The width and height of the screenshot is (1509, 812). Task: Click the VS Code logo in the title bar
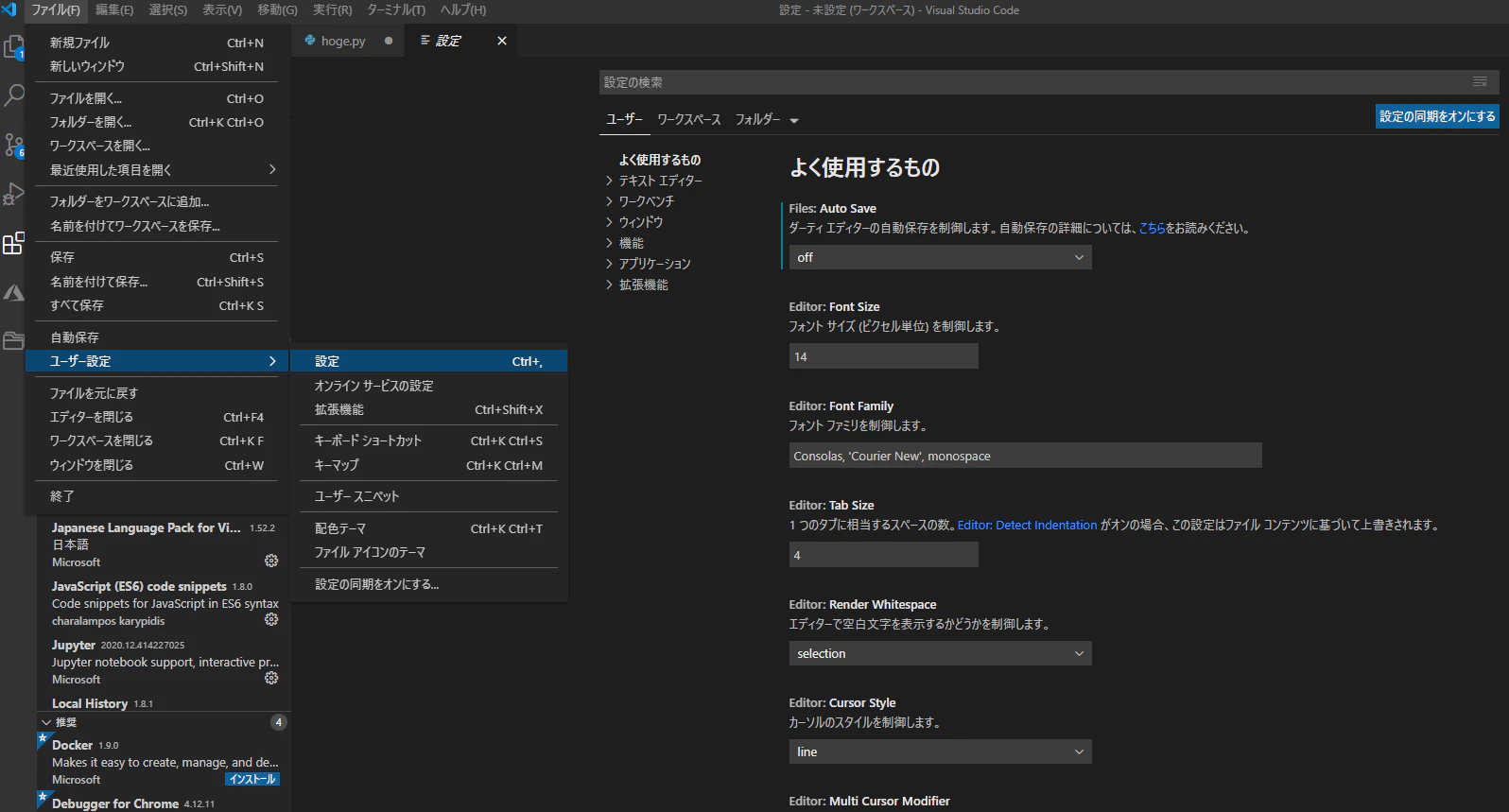tap(9, 9)
